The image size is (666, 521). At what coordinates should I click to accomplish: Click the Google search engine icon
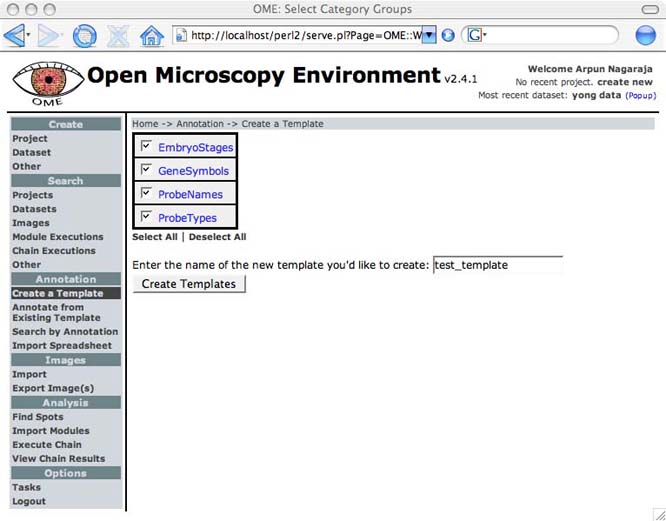[474, 35]
